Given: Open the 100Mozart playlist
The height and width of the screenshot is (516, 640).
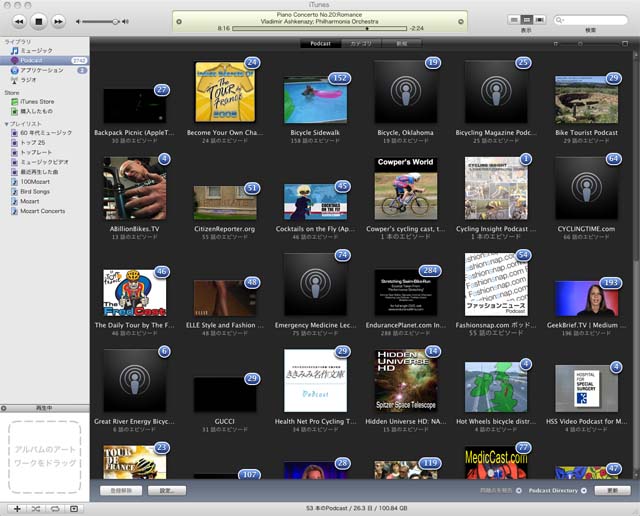Looking at the screenshot, I should (x=45, y=182).
